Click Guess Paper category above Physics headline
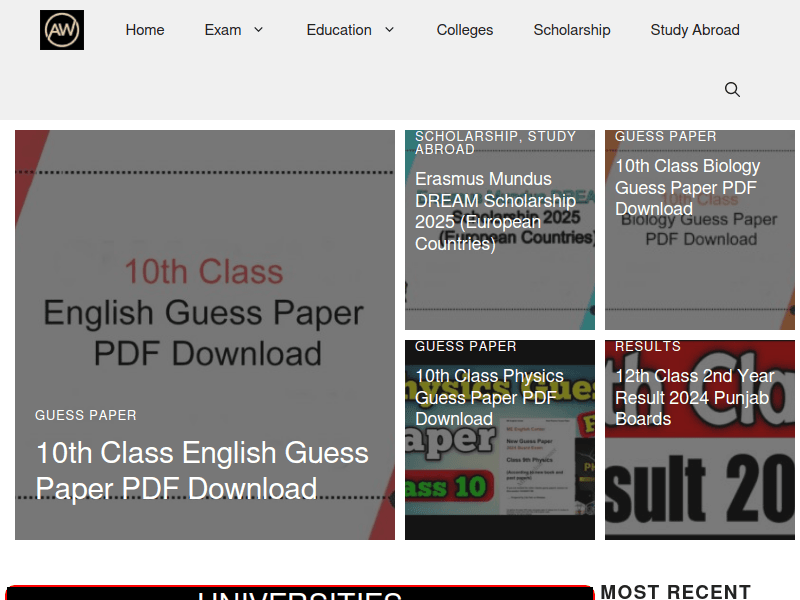This screenshot has width=800, height=600. 465,346
